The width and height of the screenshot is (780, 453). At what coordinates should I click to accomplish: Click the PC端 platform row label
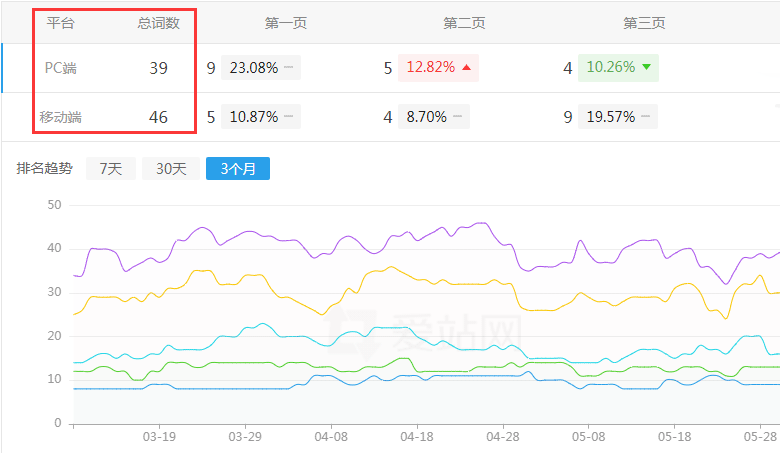pyautogui.click(x=61, y=68)
